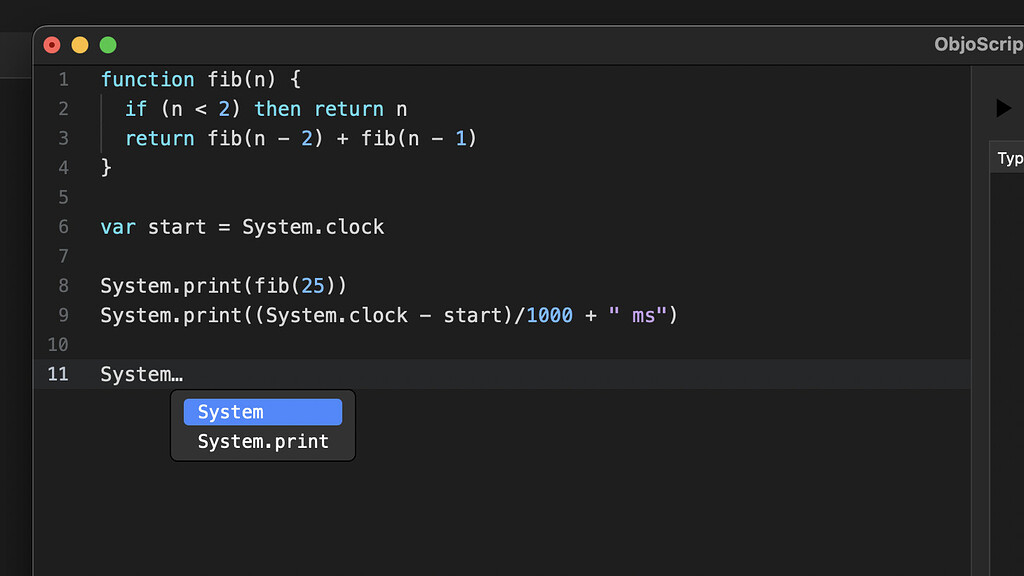Click the fib function name on line 1
1024x576 pixels.
pyautogui.click(x=225, y=79)
